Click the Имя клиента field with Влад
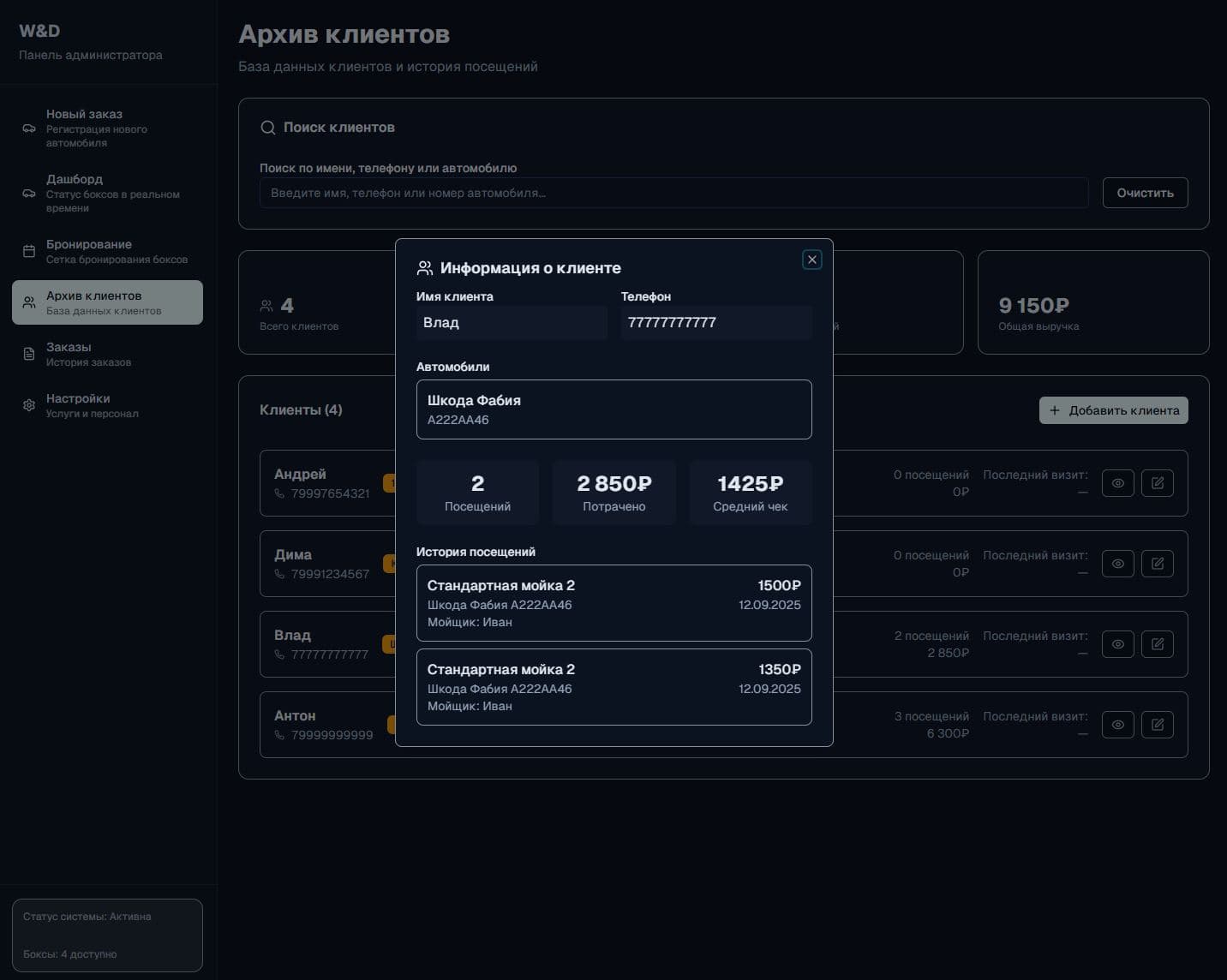 point(511,323)
